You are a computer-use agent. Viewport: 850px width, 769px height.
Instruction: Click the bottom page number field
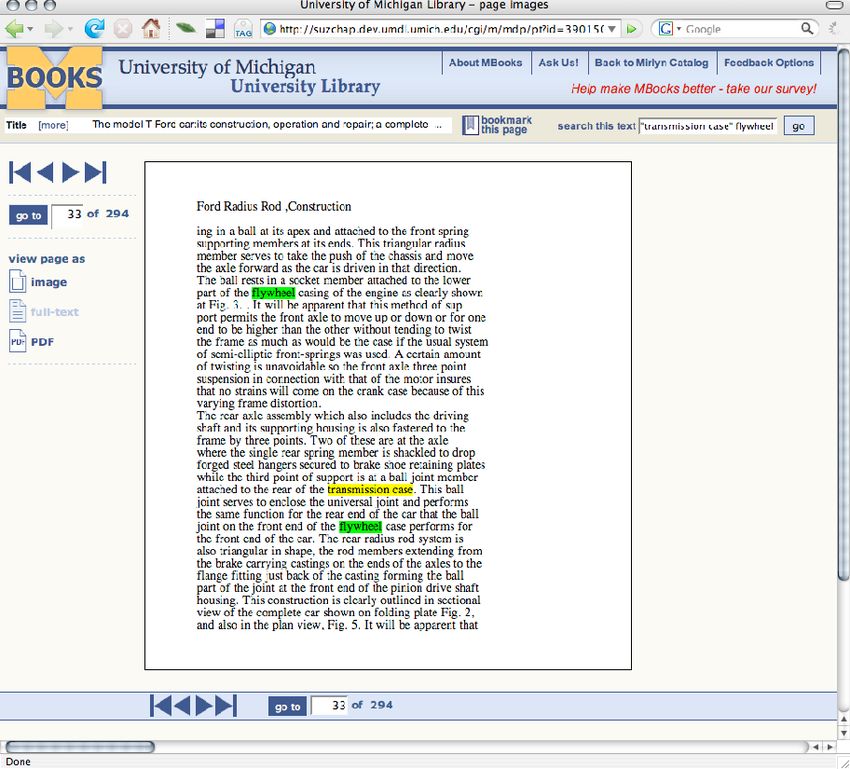(x=330, y=706)
